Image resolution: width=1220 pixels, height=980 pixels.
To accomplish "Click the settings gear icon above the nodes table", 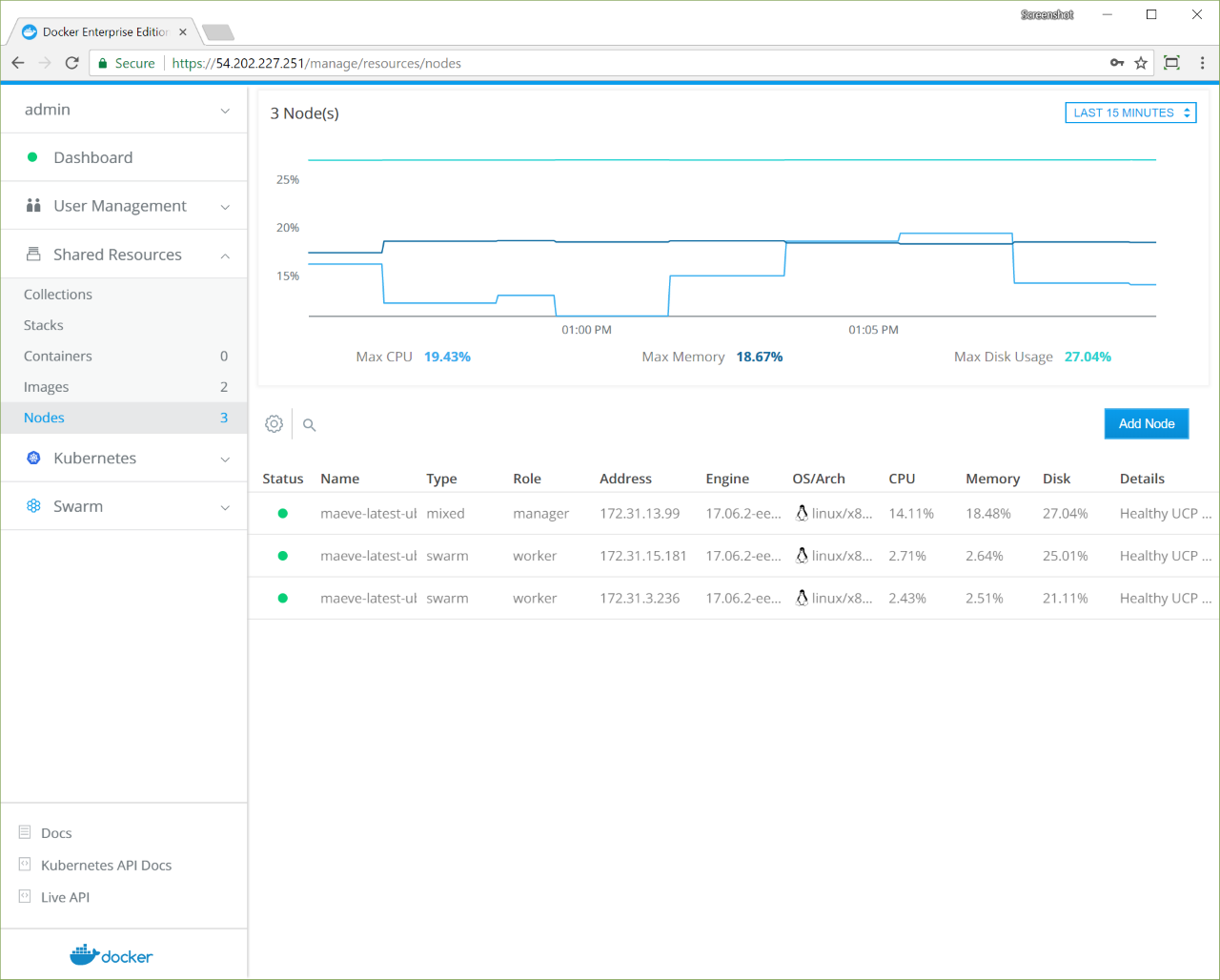I will tap(274, 424).
